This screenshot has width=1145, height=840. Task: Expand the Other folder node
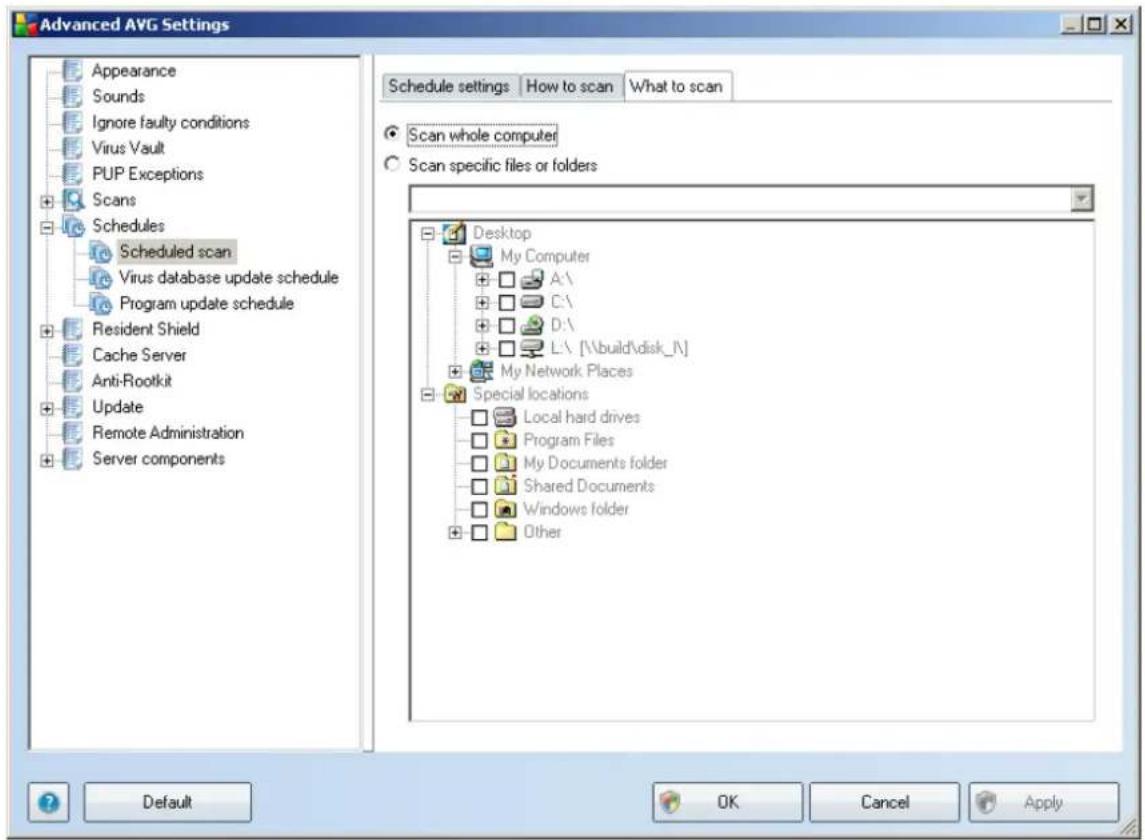point(455,532)
